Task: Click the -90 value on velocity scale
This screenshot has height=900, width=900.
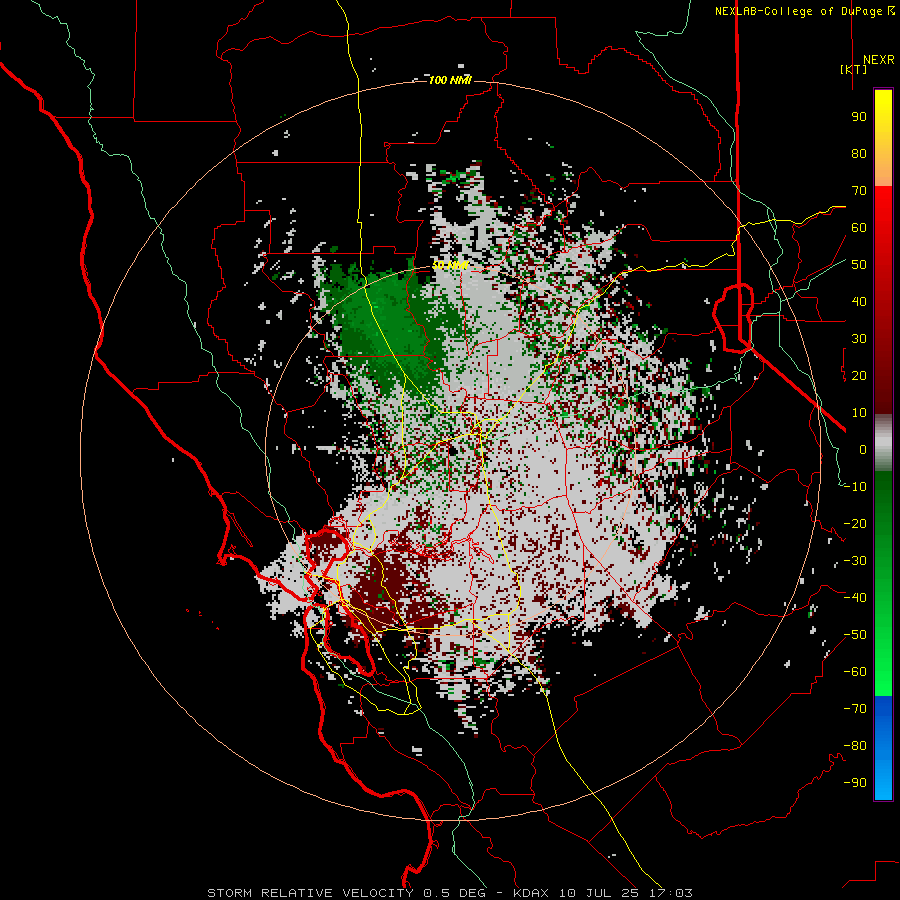Action: (855, 783)
